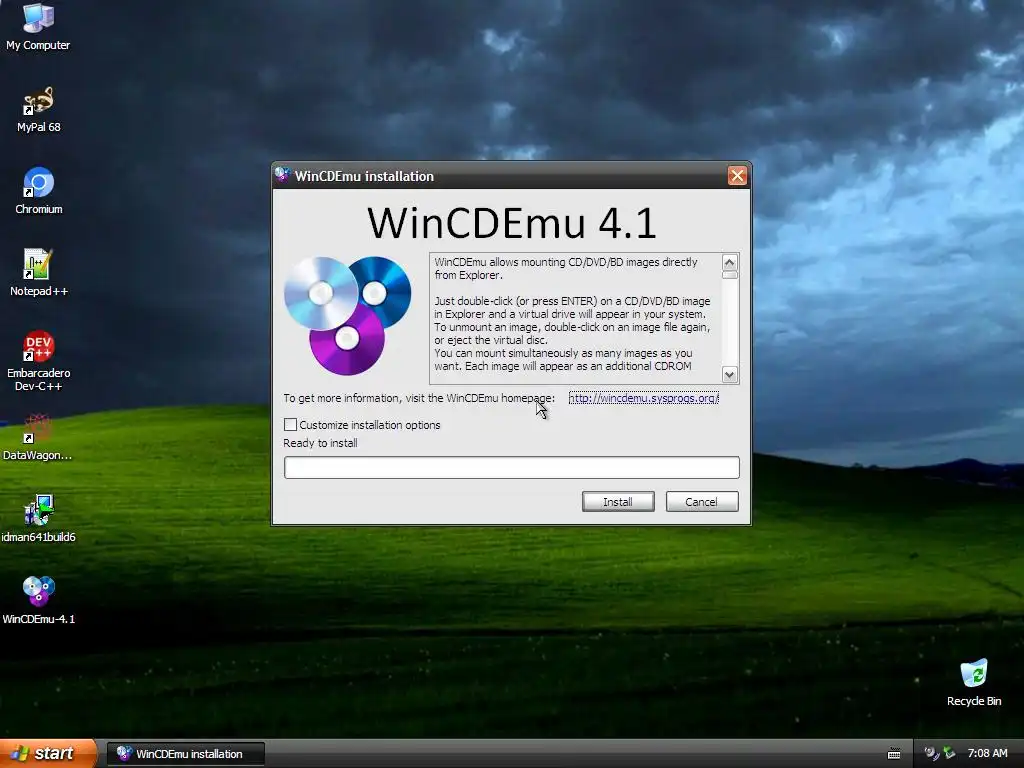Open Chromium desktop shortcut
Screen dimensions: 1024x768
point(39,191)
